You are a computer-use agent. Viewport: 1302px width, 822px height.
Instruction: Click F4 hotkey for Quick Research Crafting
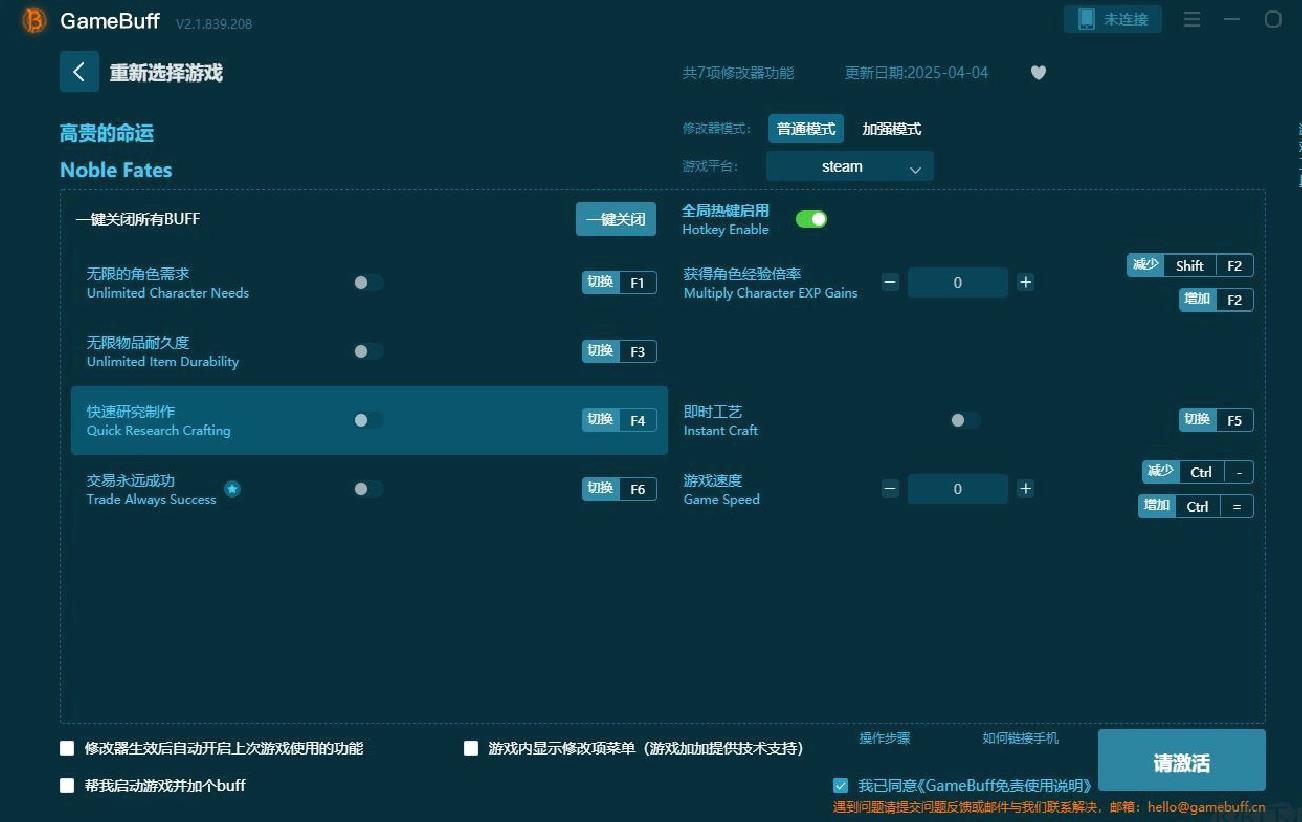(x=619, y=420)
